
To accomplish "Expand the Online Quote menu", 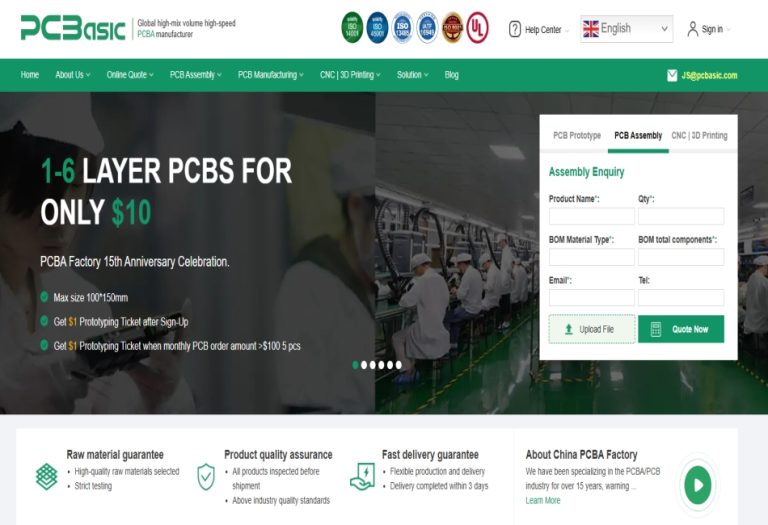I will click(130, 75).
